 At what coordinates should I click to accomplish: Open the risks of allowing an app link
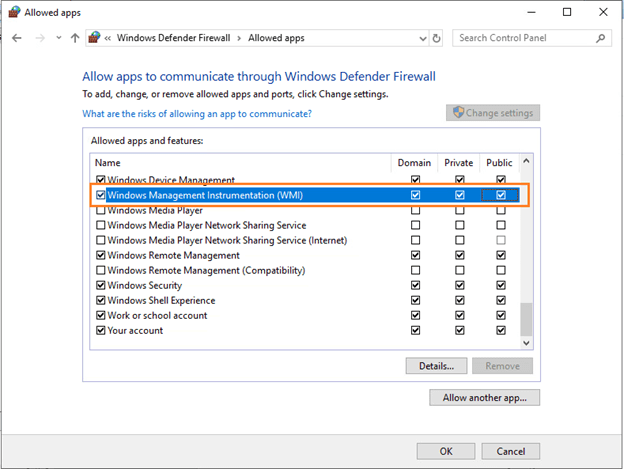tap(197, 114)
